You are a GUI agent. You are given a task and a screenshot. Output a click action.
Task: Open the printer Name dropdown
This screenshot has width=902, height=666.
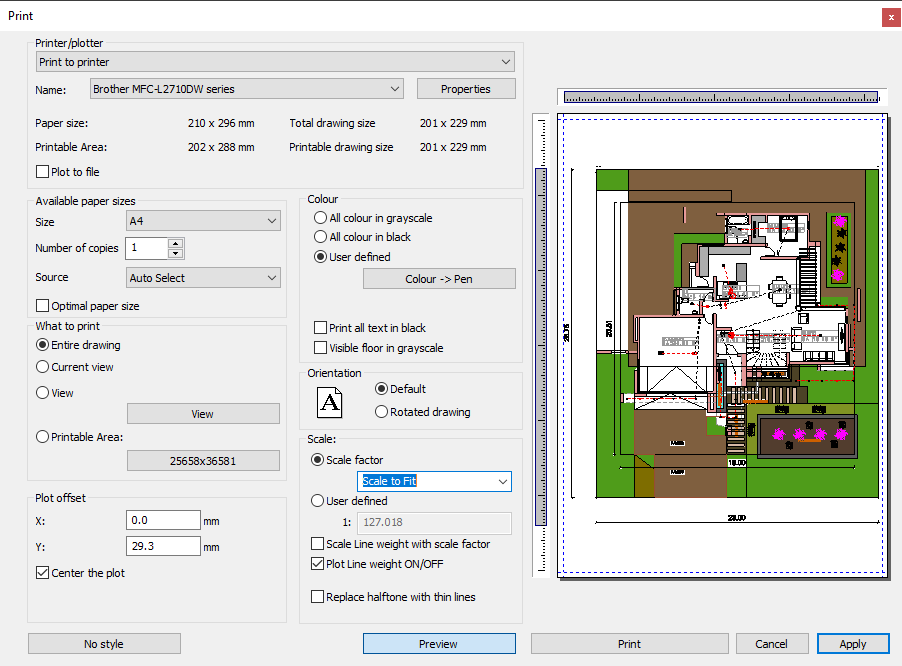coord(247,89)
